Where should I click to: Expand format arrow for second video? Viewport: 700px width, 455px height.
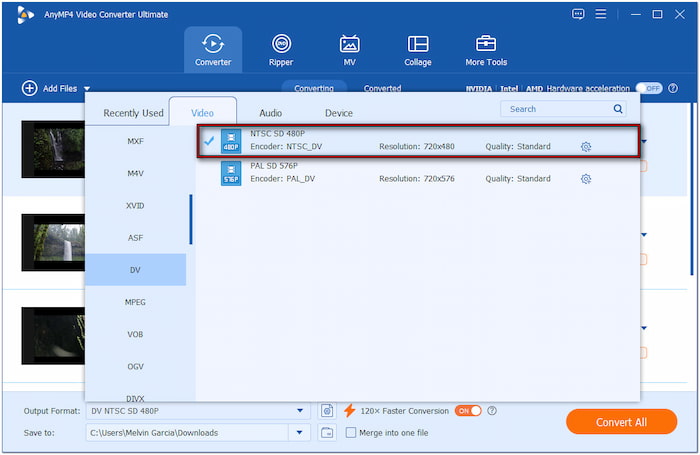(x=644, y=235)
